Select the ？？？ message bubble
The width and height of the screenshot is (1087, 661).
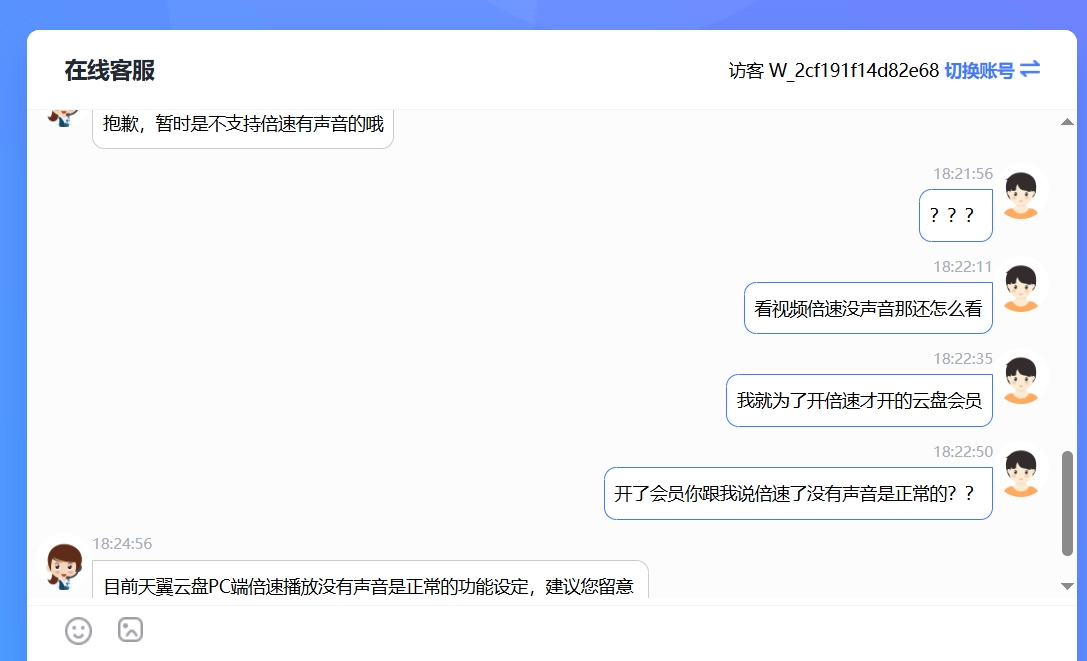point(955,215)
